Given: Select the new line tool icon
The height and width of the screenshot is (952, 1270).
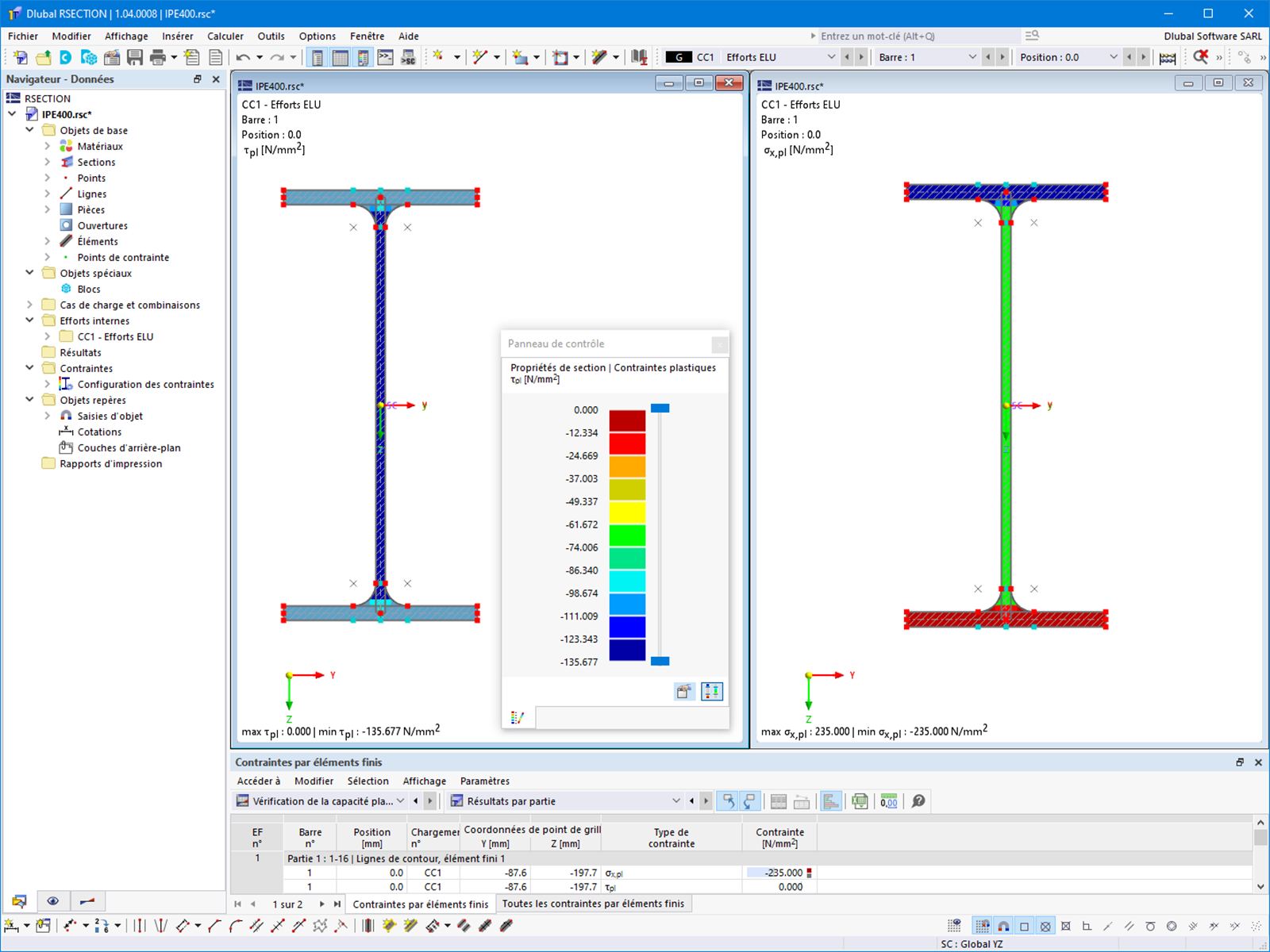Looking at the screenshot, I should (479, 57).
